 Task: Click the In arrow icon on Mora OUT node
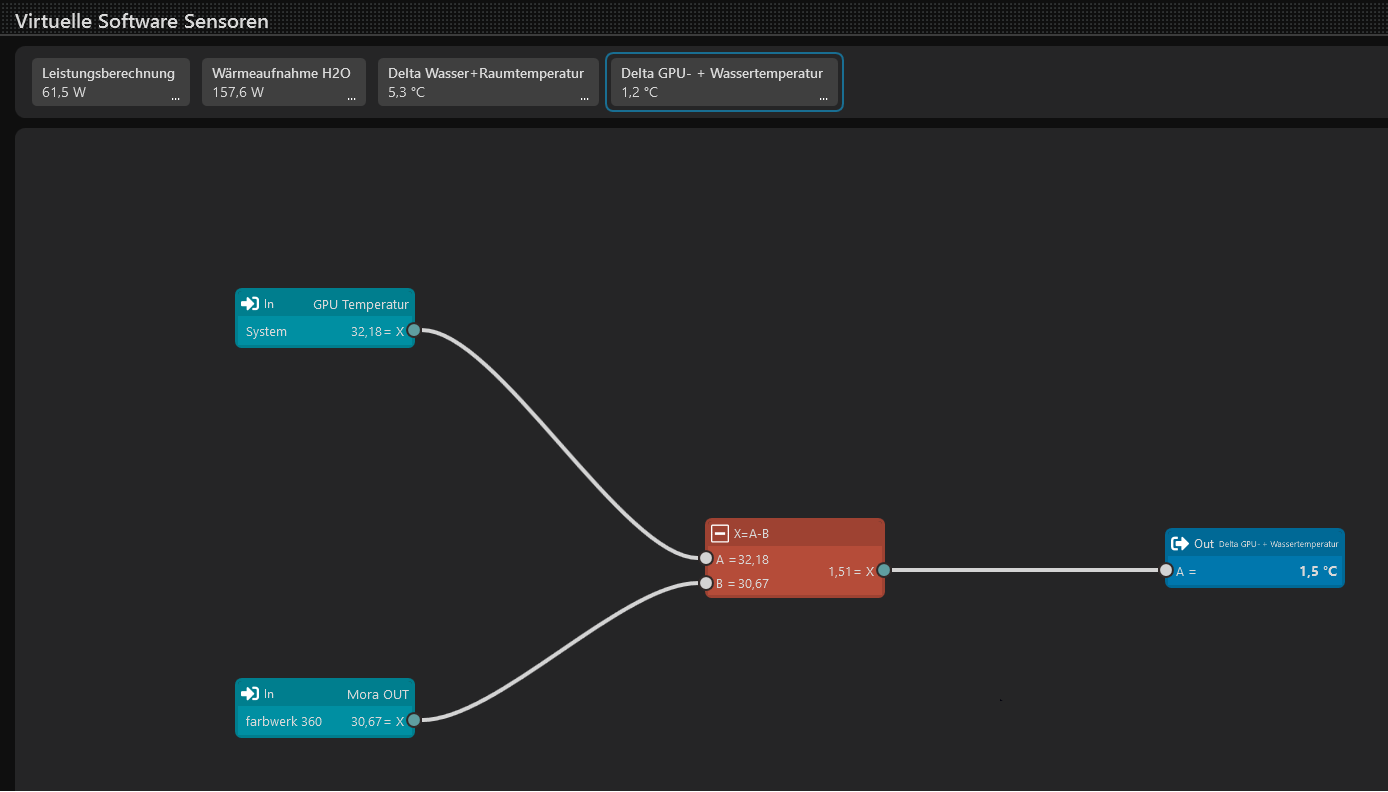[250, 694]
